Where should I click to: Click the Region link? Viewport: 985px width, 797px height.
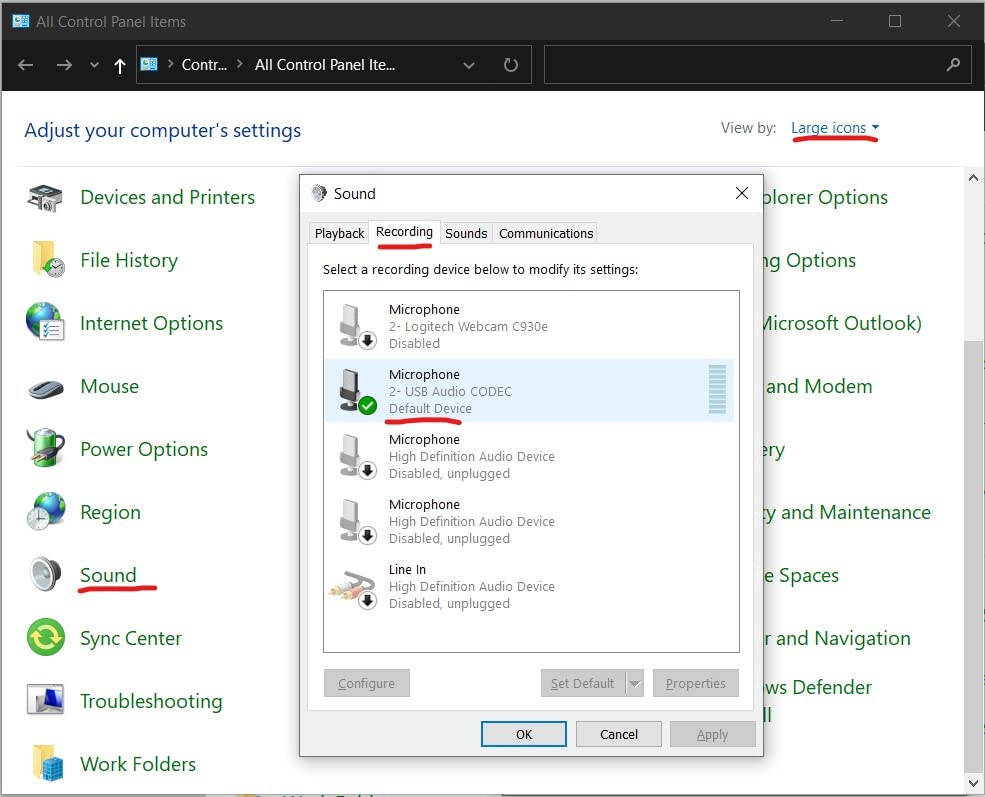click(110, 512)
